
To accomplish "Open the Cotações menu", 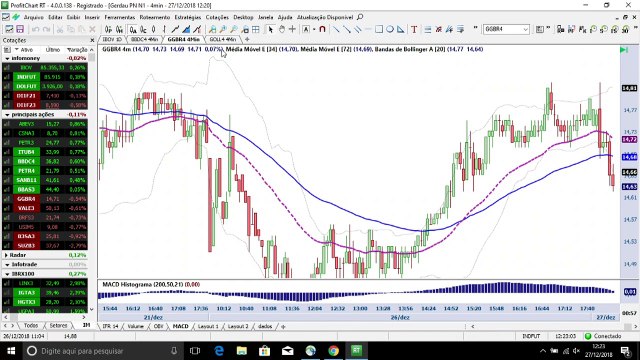I will point(217,17).
